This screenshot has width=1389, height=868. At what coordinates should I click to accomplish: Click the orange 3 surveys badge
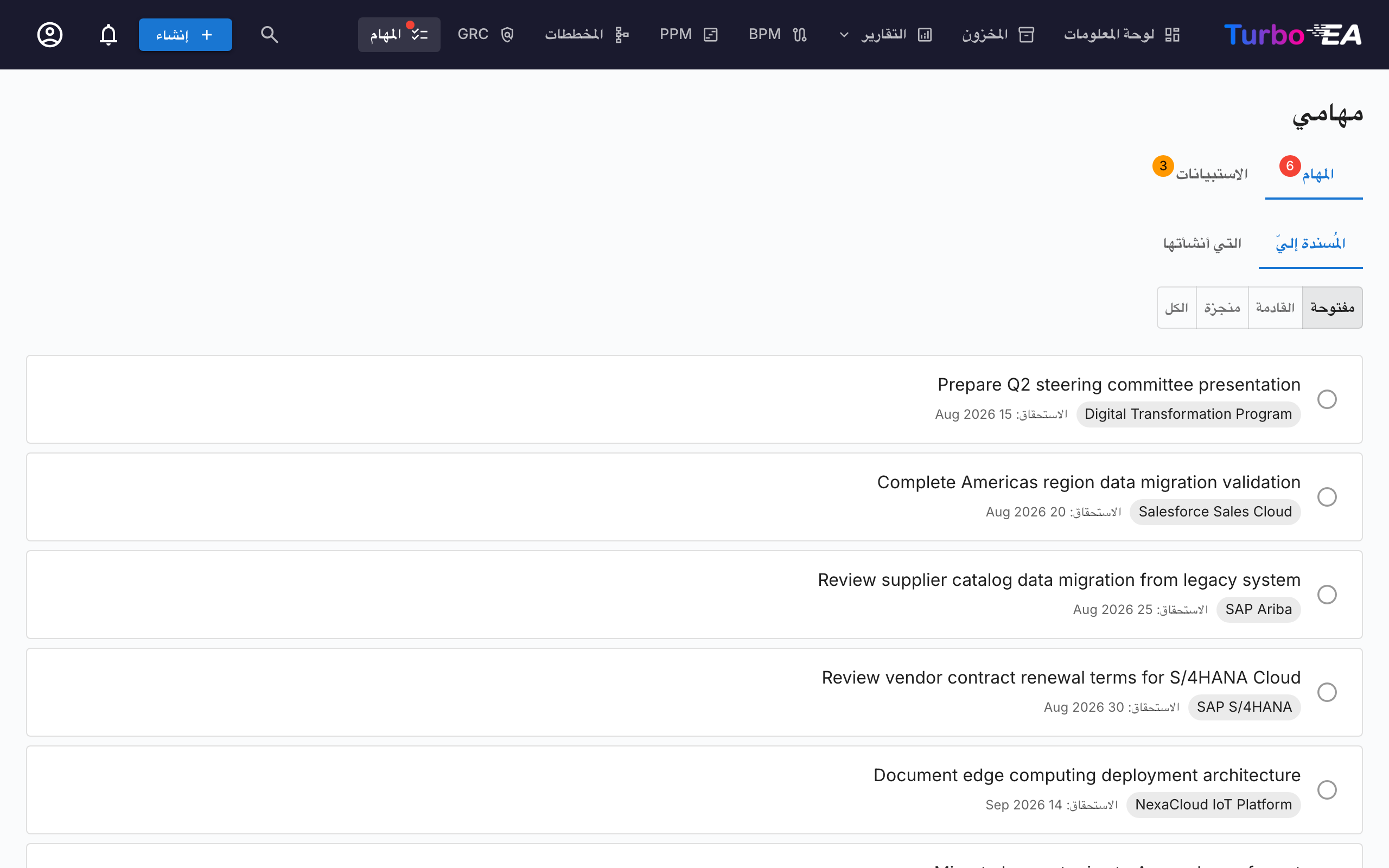click(1163, 166)
